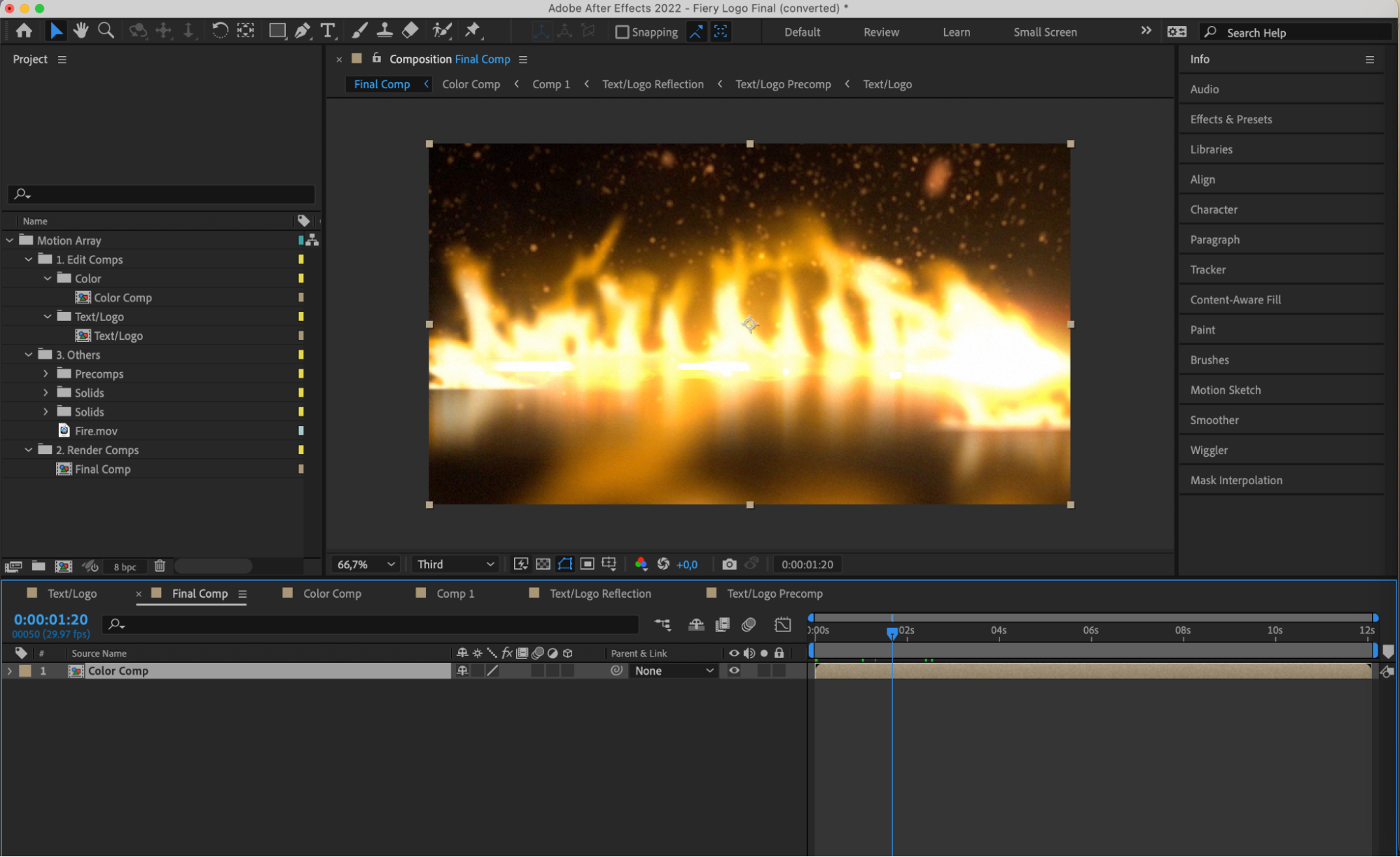This screenshot has width=1400, height=857.
Task: Select the Hand tool
Action: (81, 31)
